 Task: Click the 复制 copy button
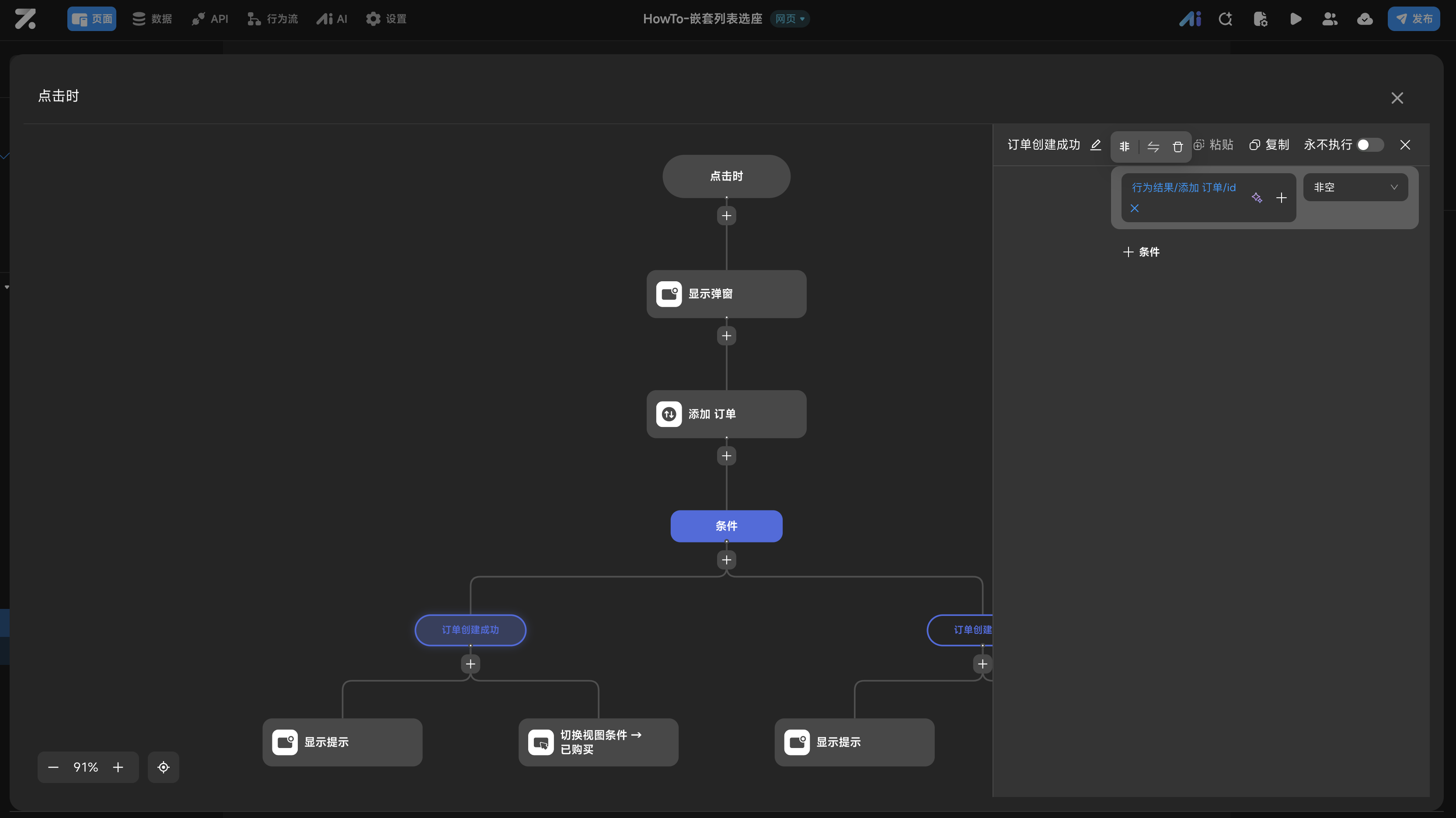1269,145
